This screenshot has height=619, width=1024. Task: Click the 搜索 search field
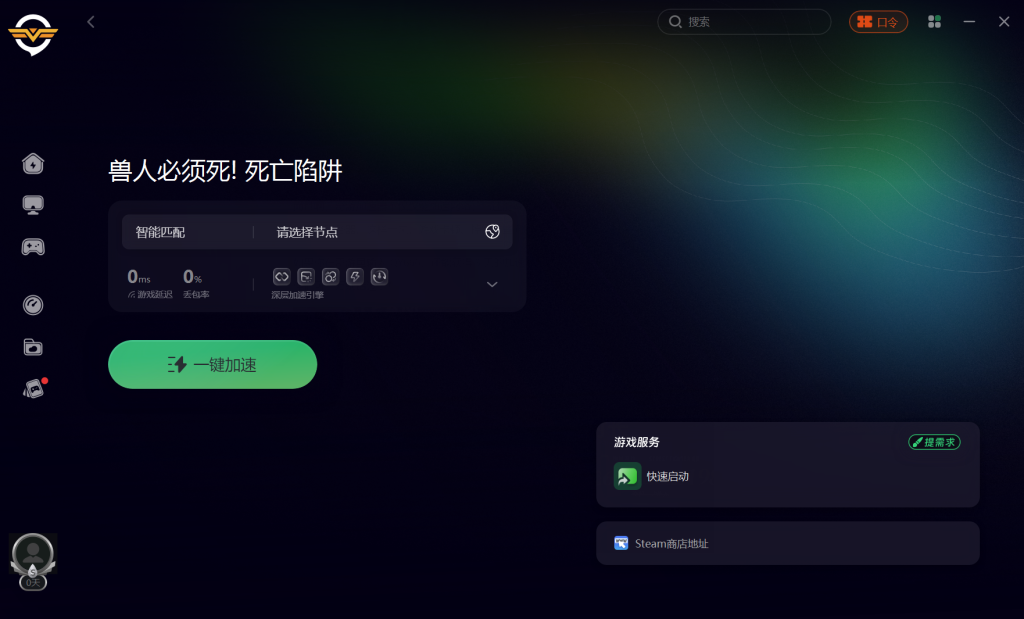pyautogui.click(x=744, y=22)
